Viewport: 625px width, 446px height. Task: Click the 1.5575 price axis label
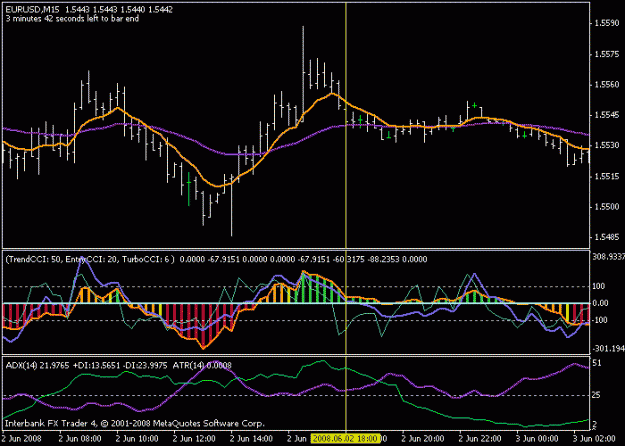pyautogui.click(x=607, y=54)
